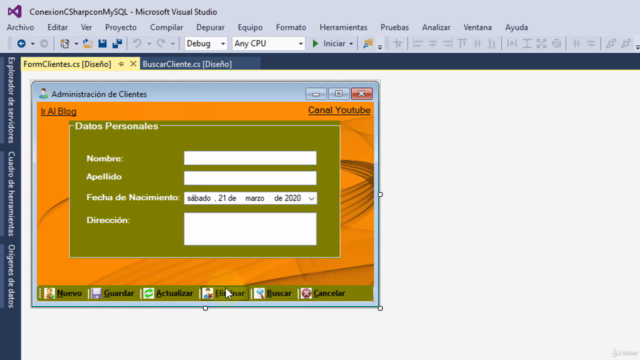The image size is (640, 360).
Task: Click the Ir Al Blog link
Action: pyautogui.click(x=58, y=111)
